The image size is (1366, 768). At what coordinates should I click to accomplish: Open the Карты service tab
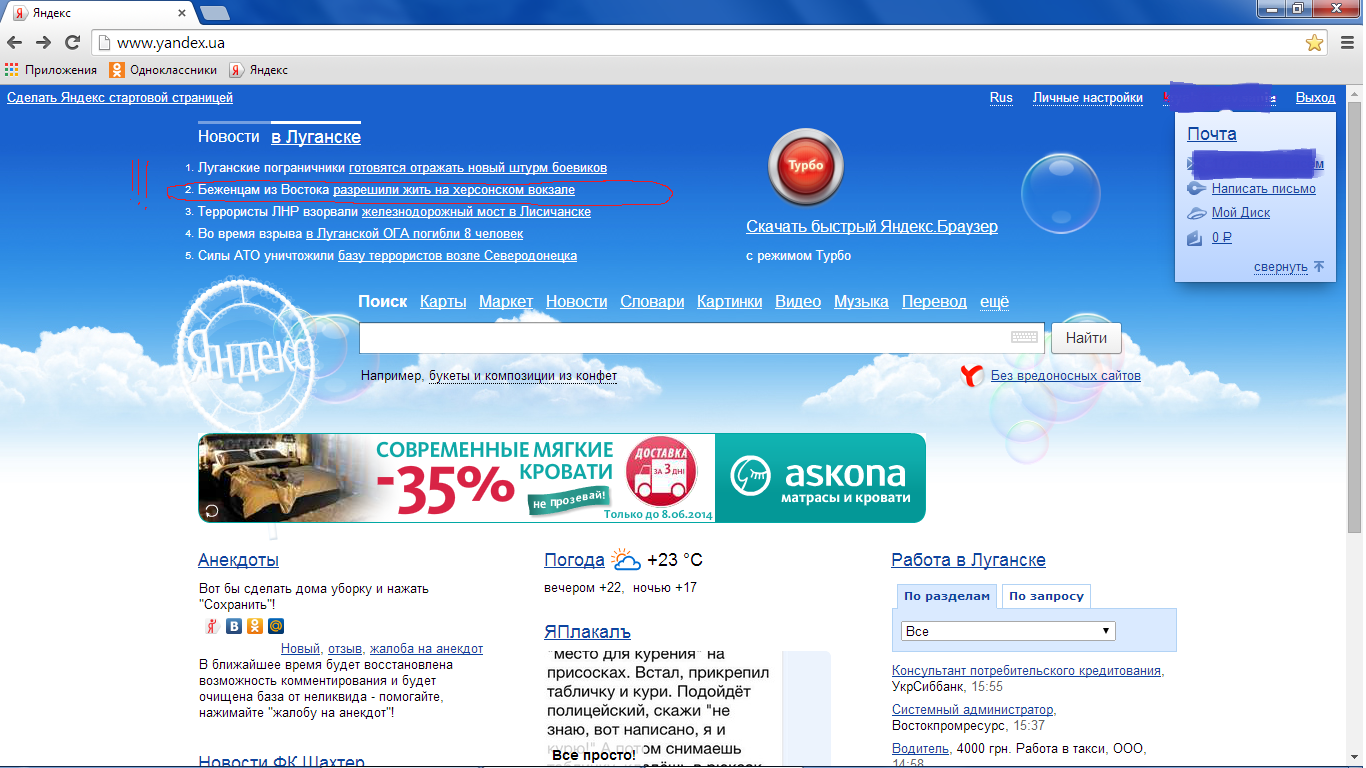point(443,302)
